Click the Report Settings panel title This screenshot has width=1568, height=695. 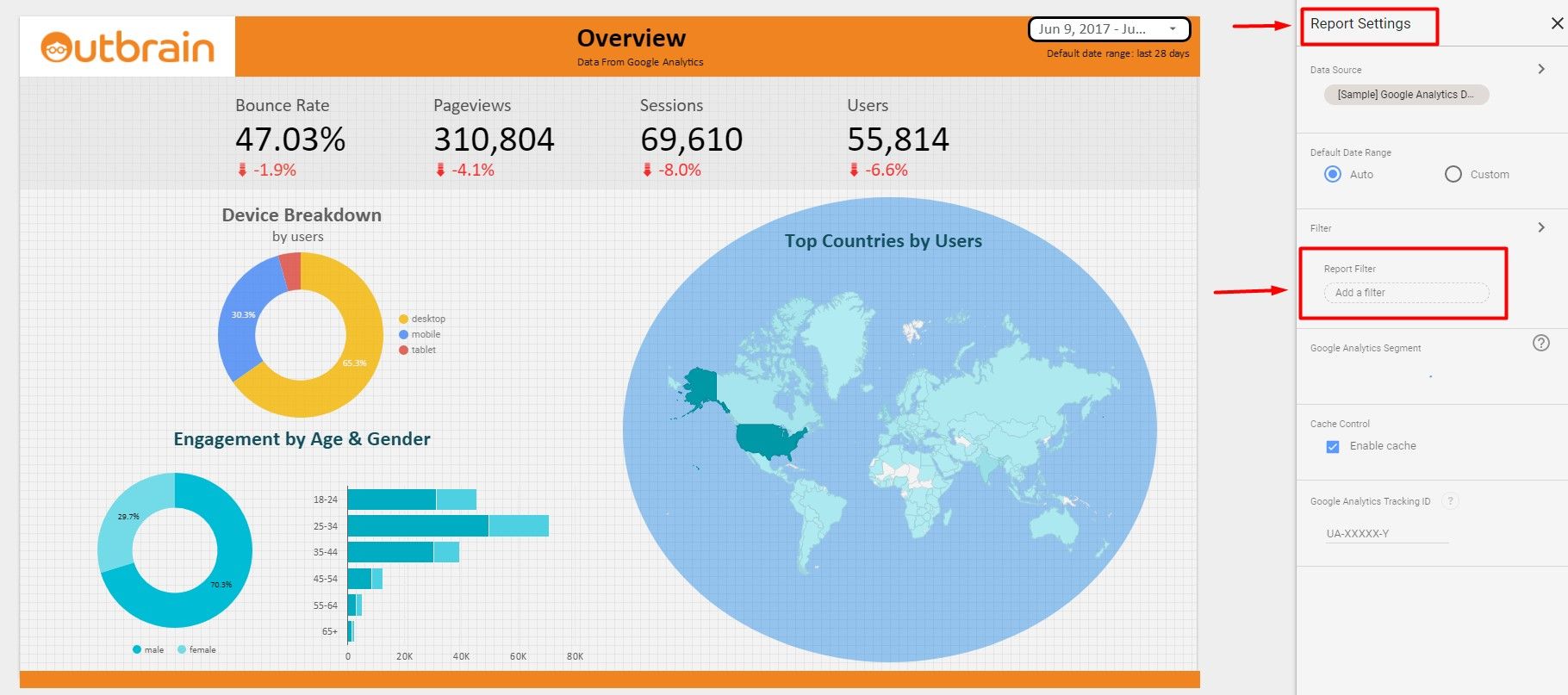pyautogui.click(x=1360, y=24)
